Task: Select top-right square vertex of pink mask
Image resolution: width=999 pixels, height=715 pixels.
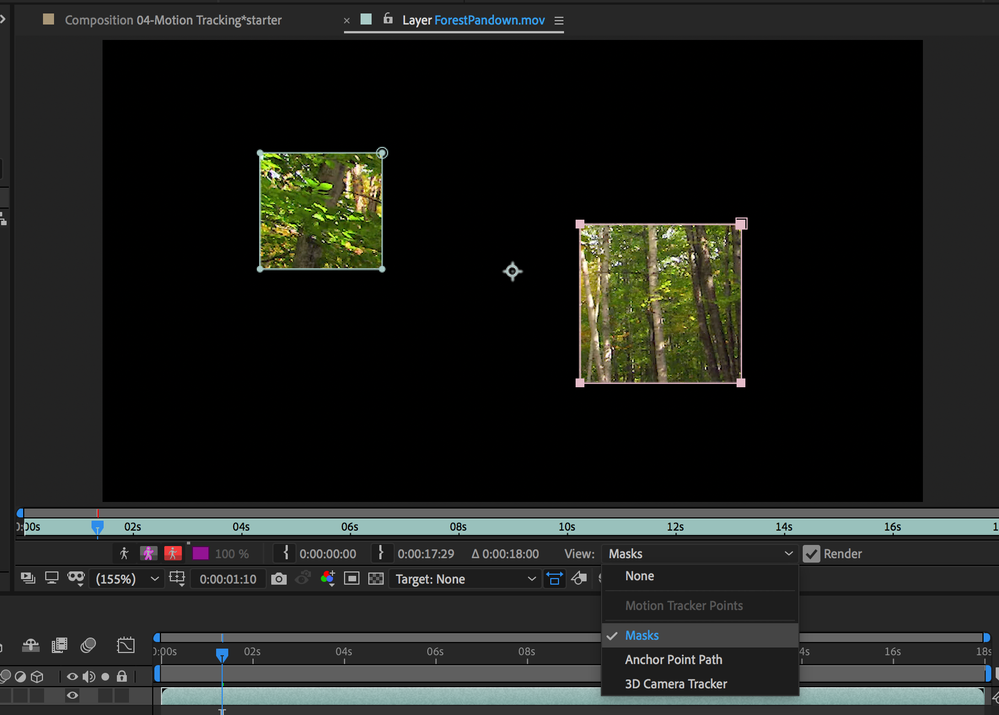Action: pyautogui.click(x=741, y=224)
